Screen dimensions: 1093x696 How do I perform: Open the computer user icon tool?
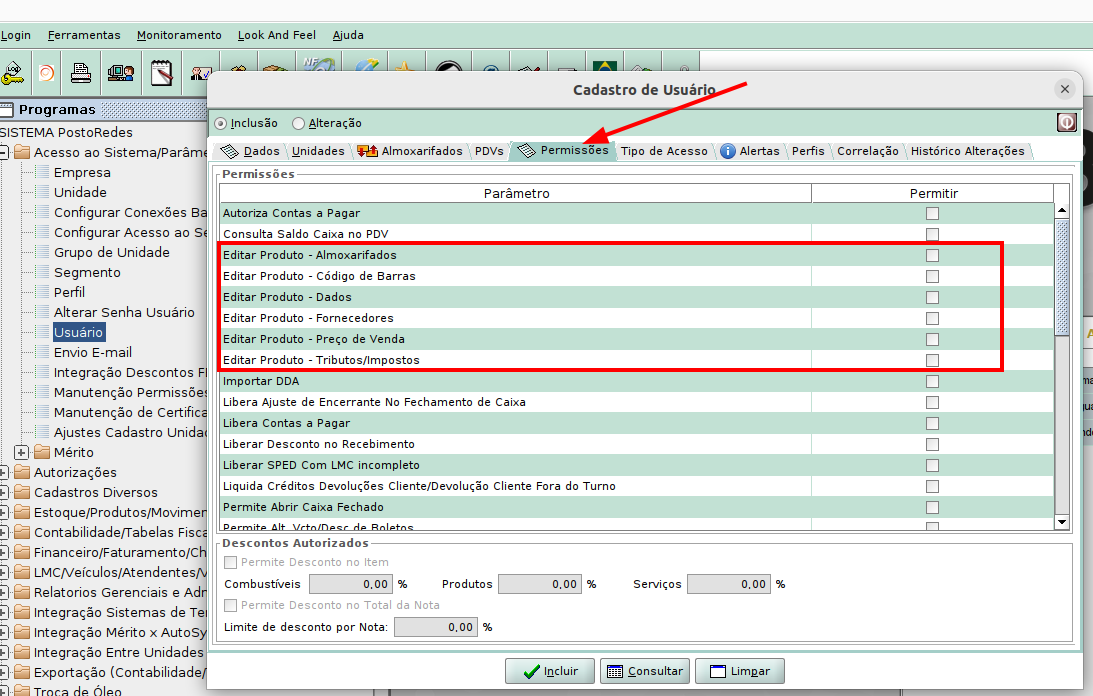121,73
